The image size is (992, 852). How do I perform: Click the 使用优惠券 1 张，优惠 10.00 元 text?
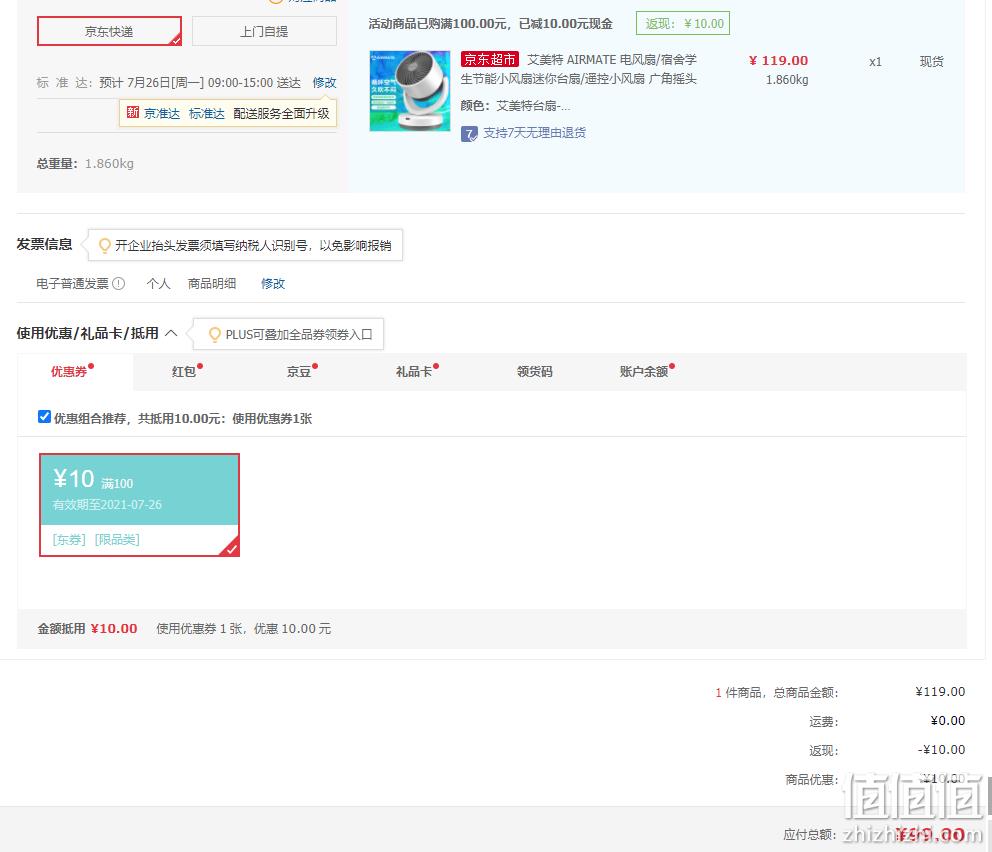(x=244, y=629)
